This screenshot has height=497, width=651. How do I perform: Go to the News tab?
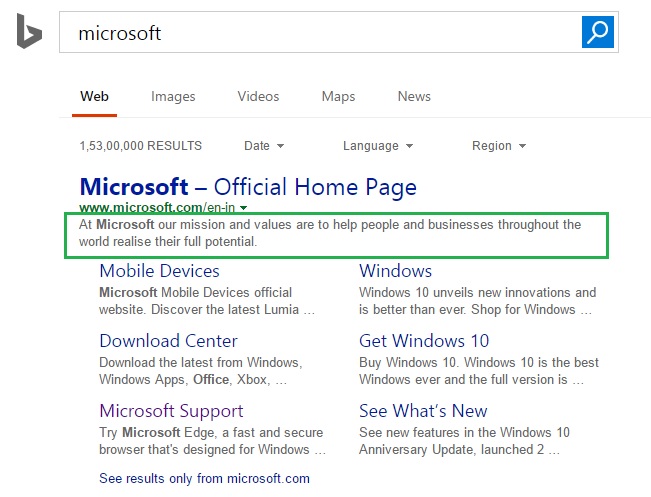(414, 96)
